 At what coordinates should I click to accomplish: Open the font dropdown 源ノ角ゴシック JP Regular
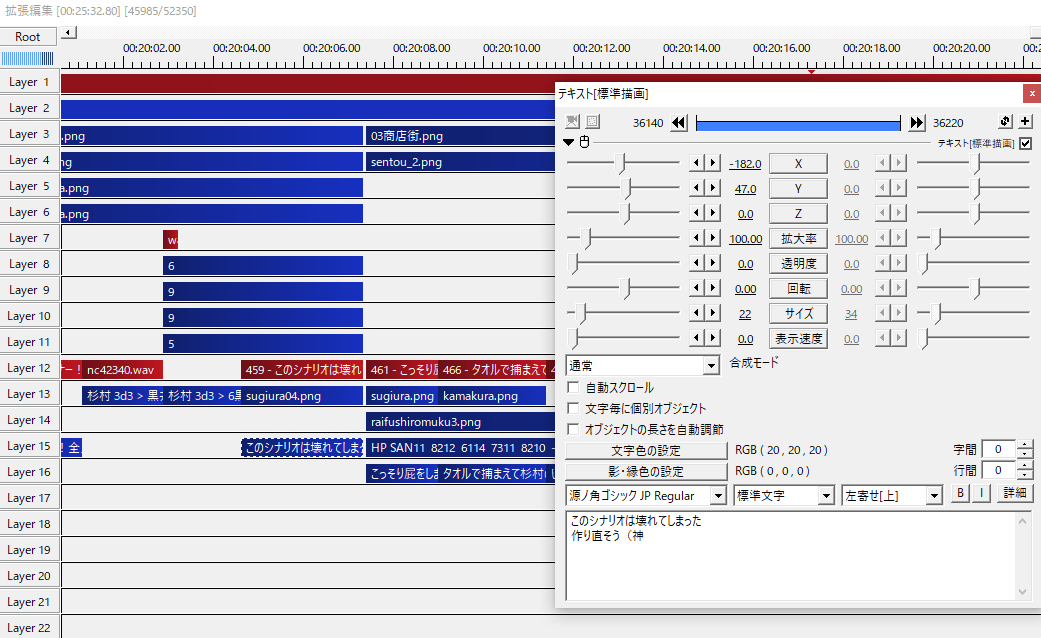coord(646,496)
